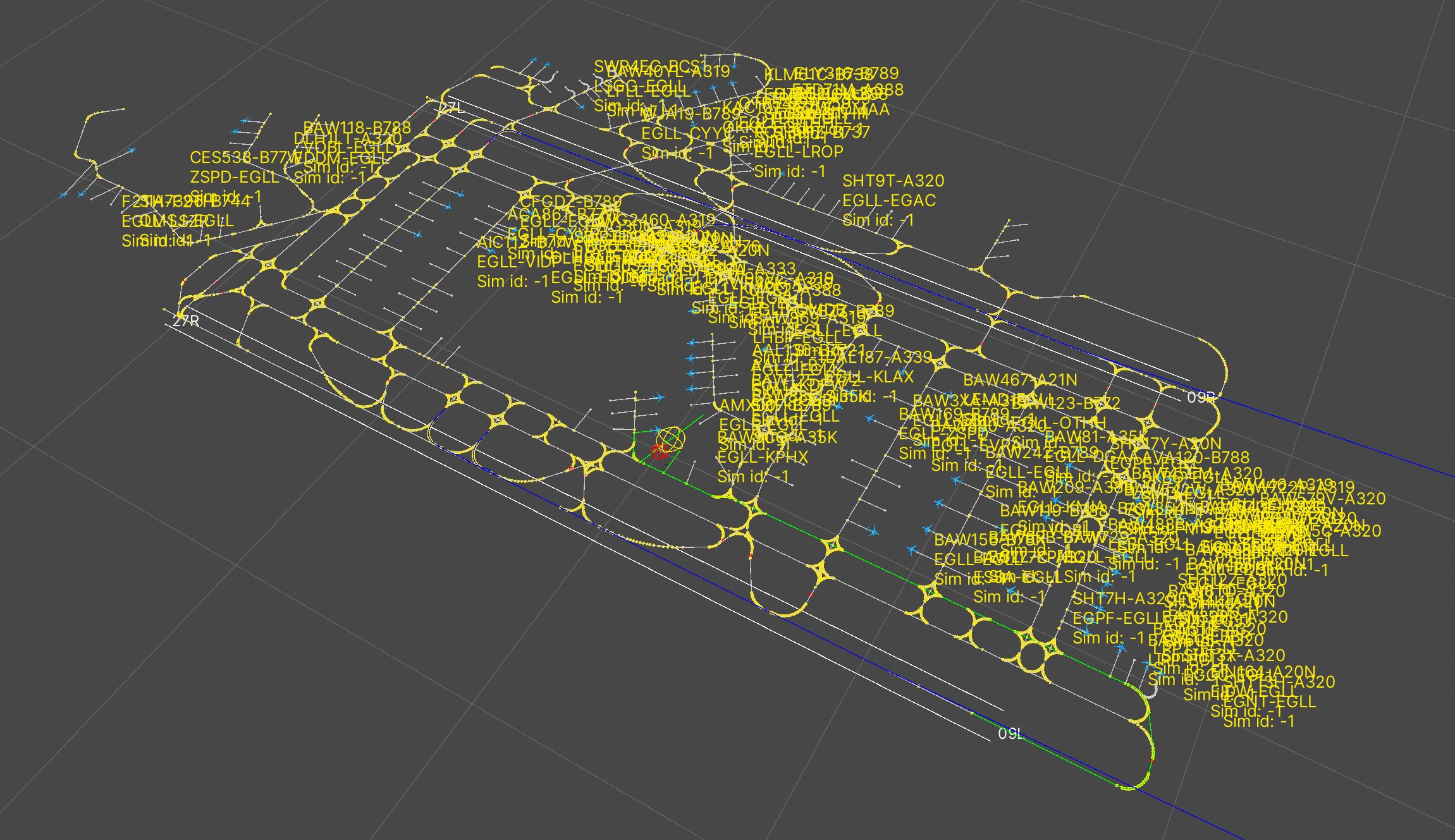Click the green highlighted curve at 09L end
This screenshot has width=1455, height=840.
tap(1146, 777)
